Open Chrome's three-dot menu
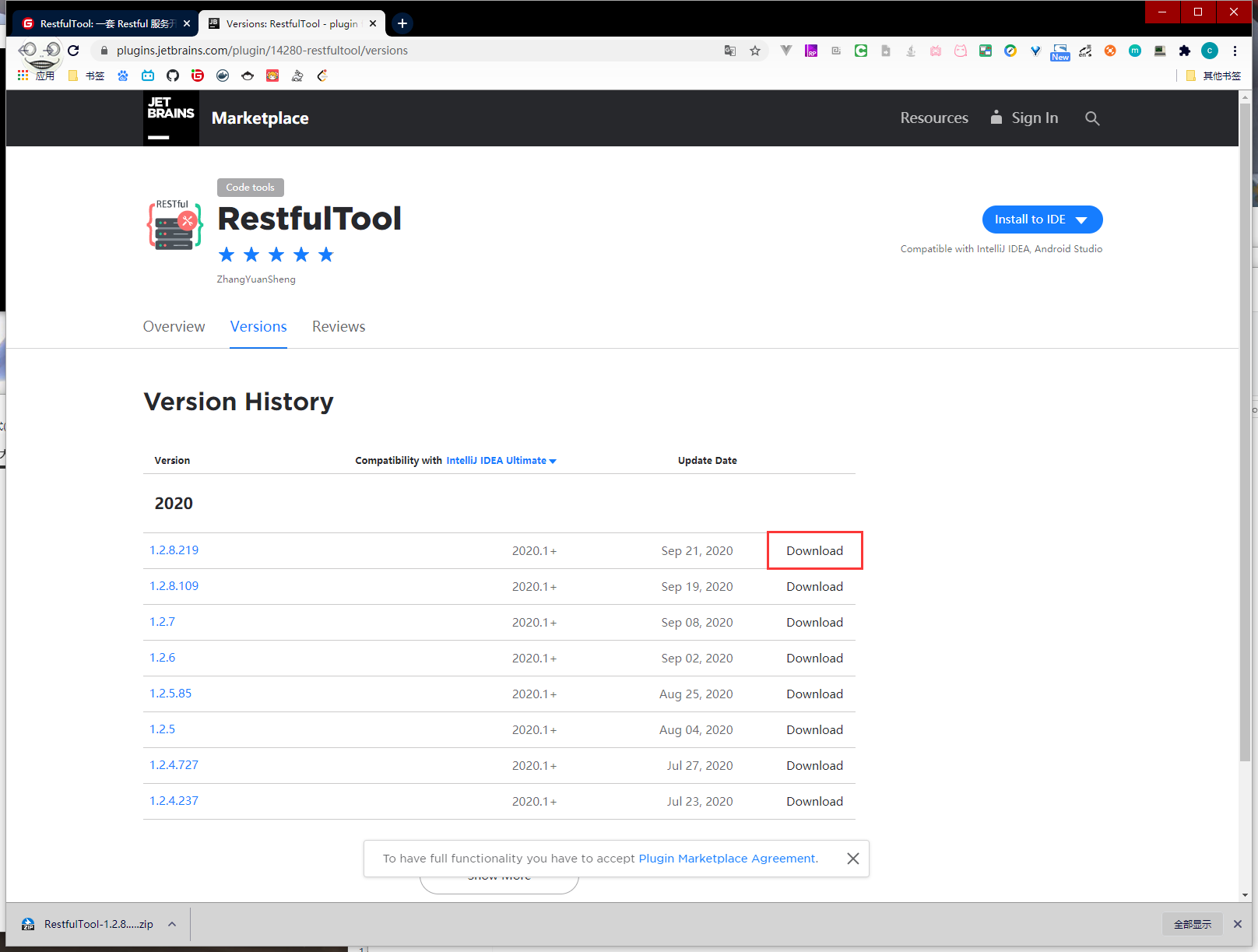 1235,51
